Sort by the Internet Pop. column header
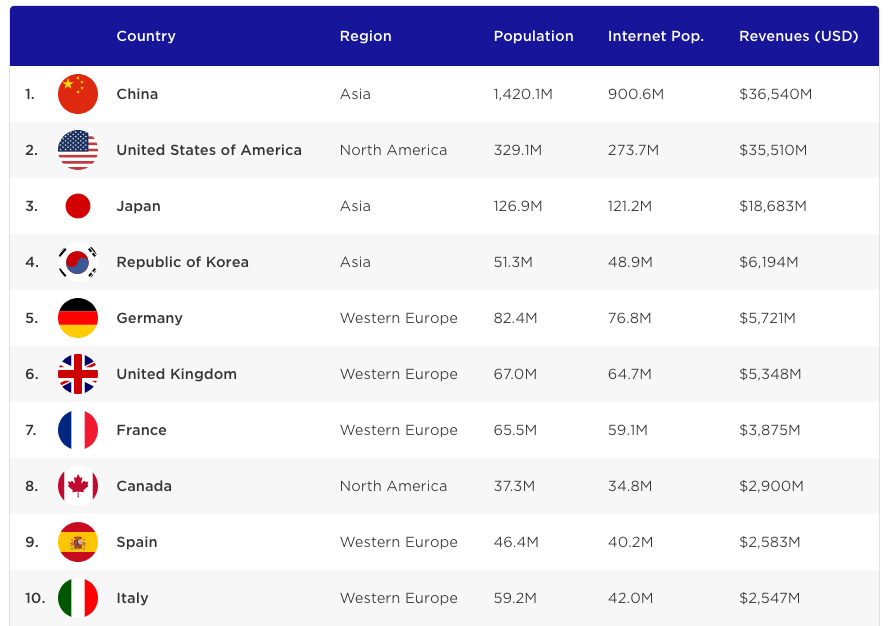890x626 pixels. click(x=656, y=36)
